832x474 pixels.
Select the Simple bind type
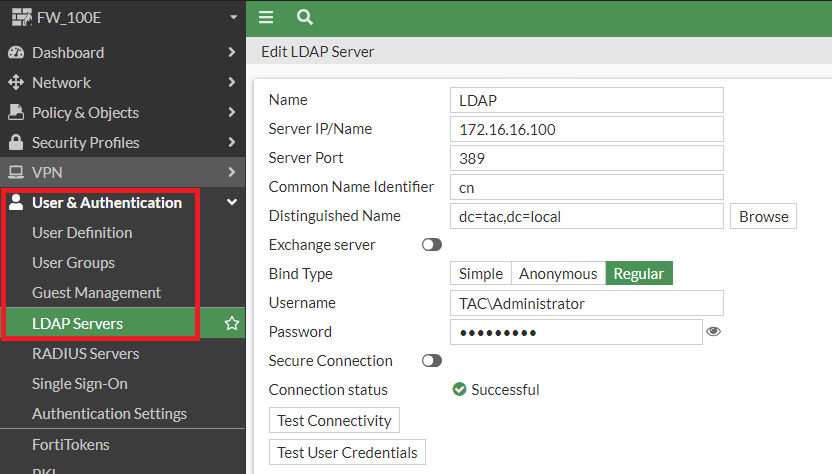(x=481, y=274)
